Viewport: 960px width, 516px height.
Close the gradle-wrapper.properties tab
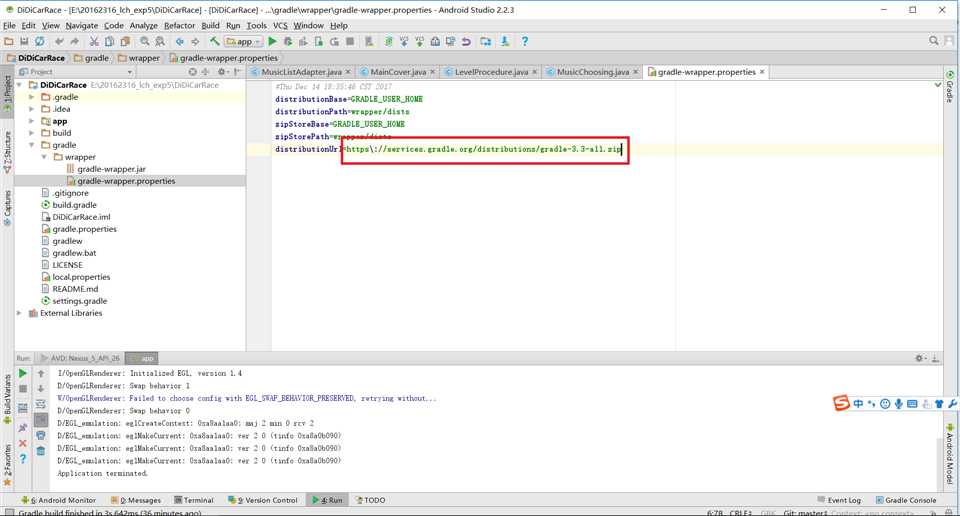point(762,72)
